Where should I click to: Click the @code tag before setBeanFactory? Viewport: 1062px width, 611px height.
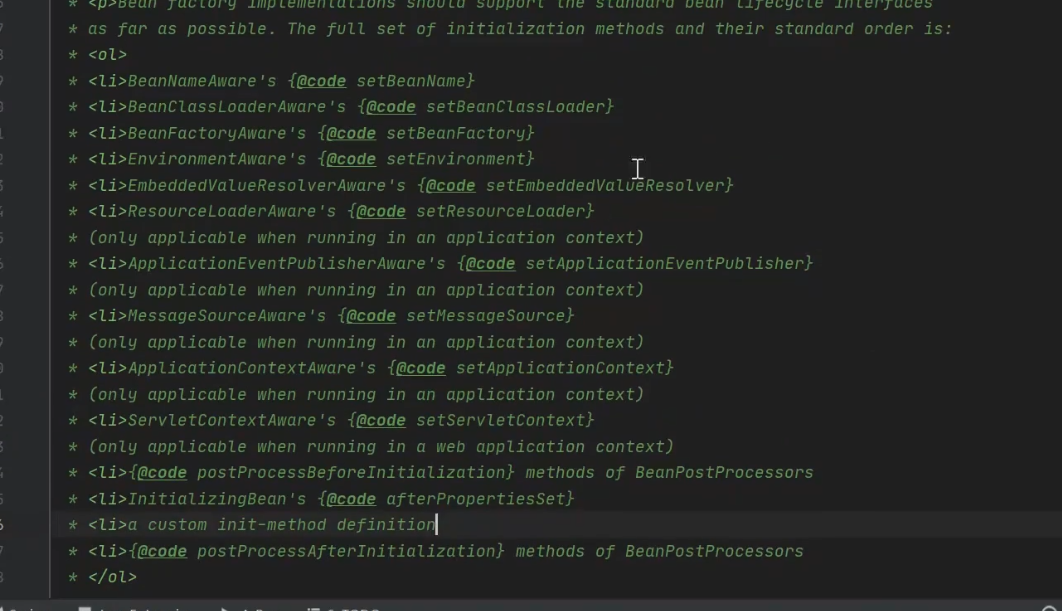click(352, 133)
